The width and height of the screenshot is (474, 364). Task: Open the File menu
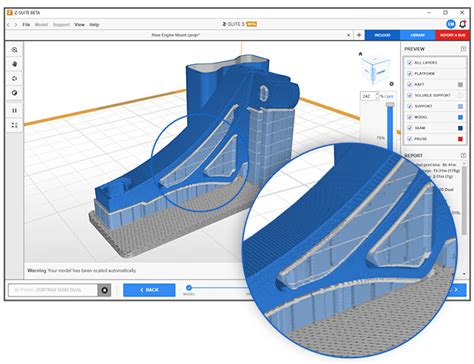[26, 25]
